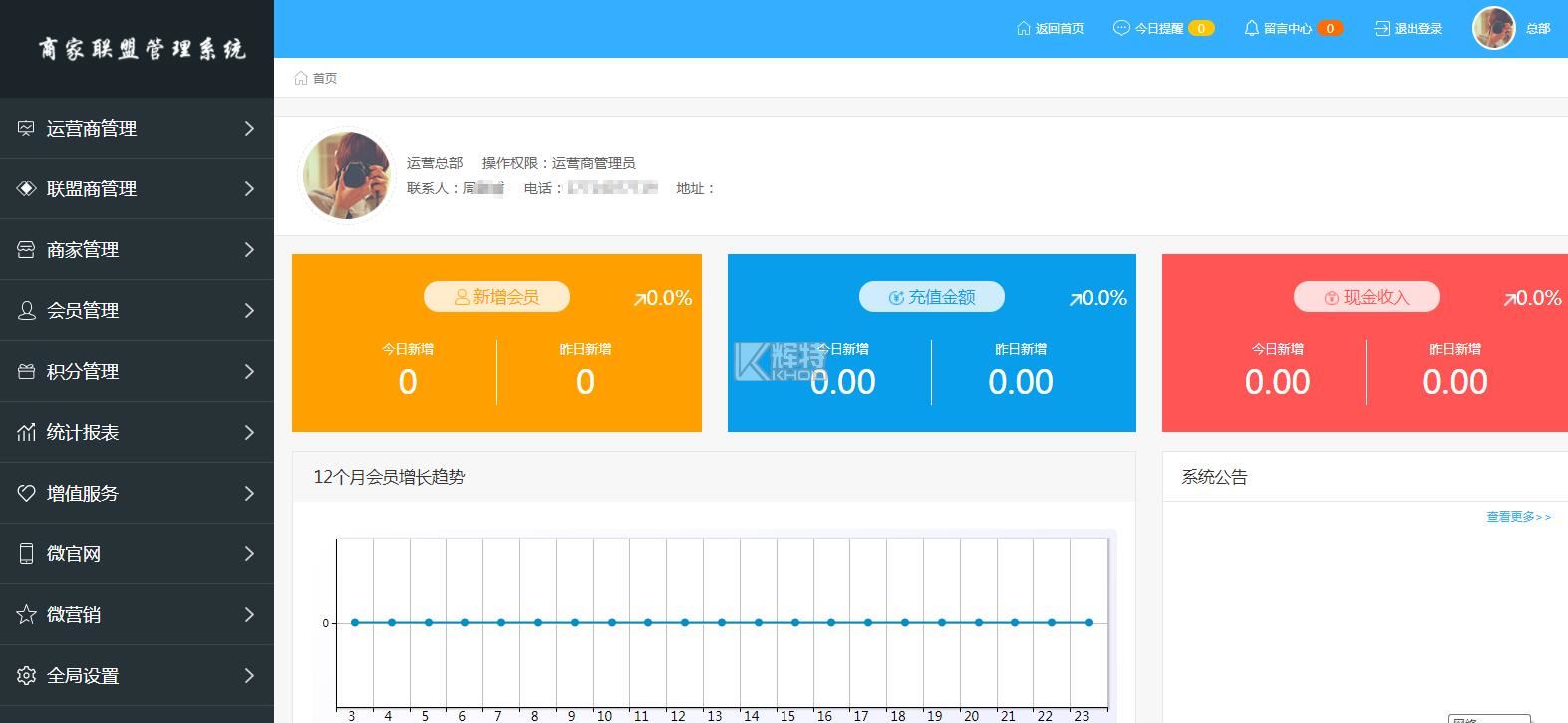The height and width of the screenshot is (723, 1568).
Task: Click the 查看更多>> announcements link
Action: click(x=1518, y=517)
